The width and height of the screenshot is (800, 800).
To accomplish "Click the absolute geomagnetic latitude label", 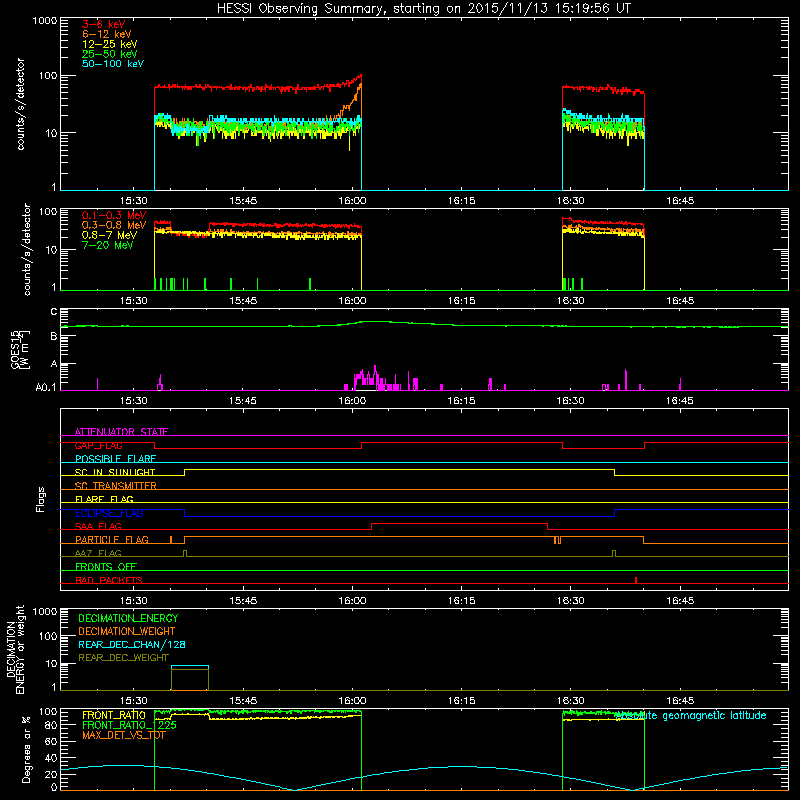I will coord(691,716).
